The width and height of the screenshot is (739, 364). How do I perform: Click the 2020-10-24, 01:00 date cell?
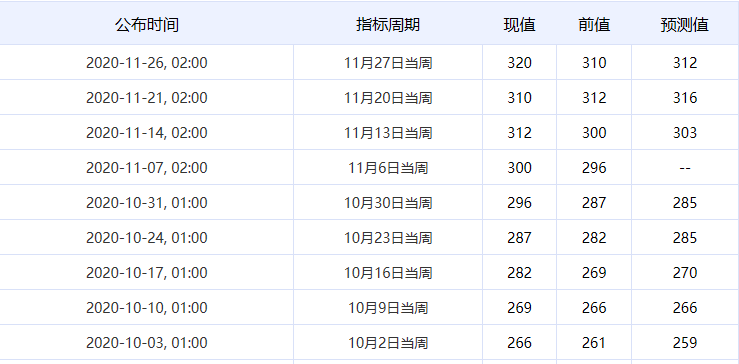147,238
